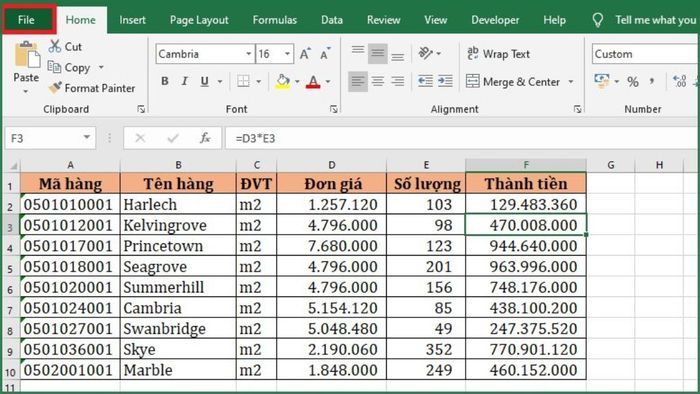Apply red font color

pos(313,81)
